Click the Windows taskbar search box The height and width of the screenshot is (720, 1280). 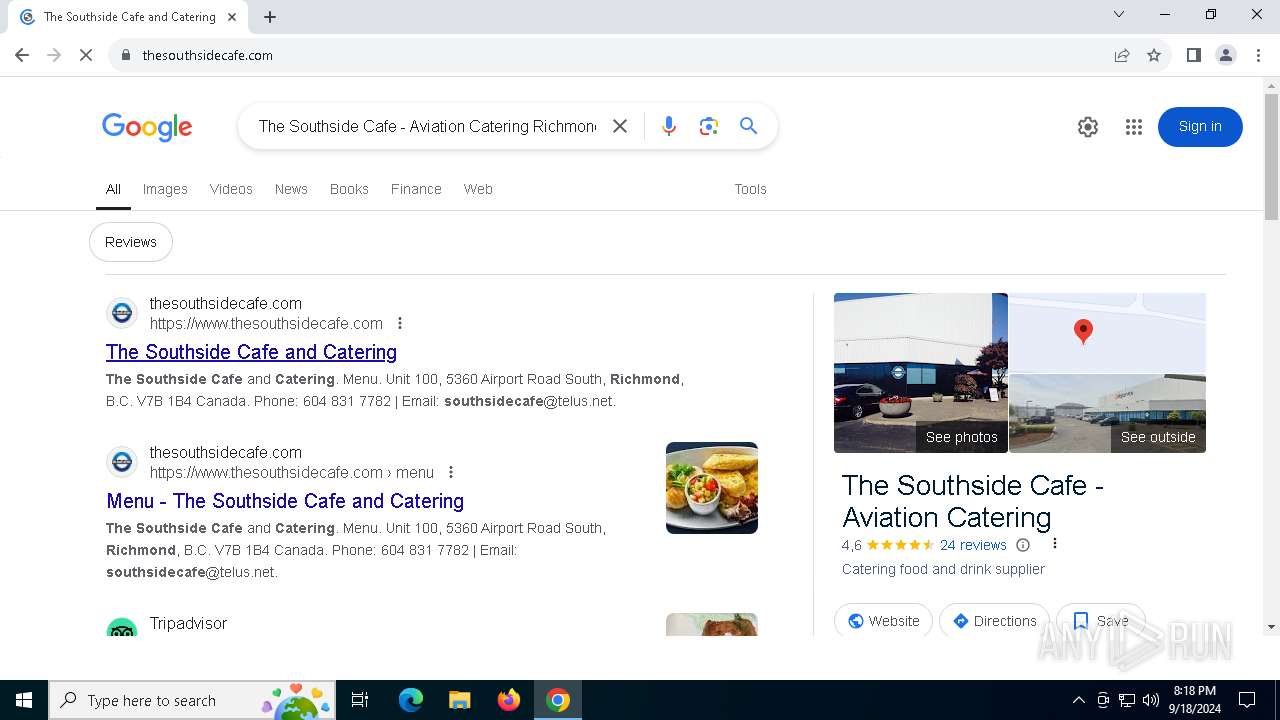pyautogui.click(x=191, y=700)
